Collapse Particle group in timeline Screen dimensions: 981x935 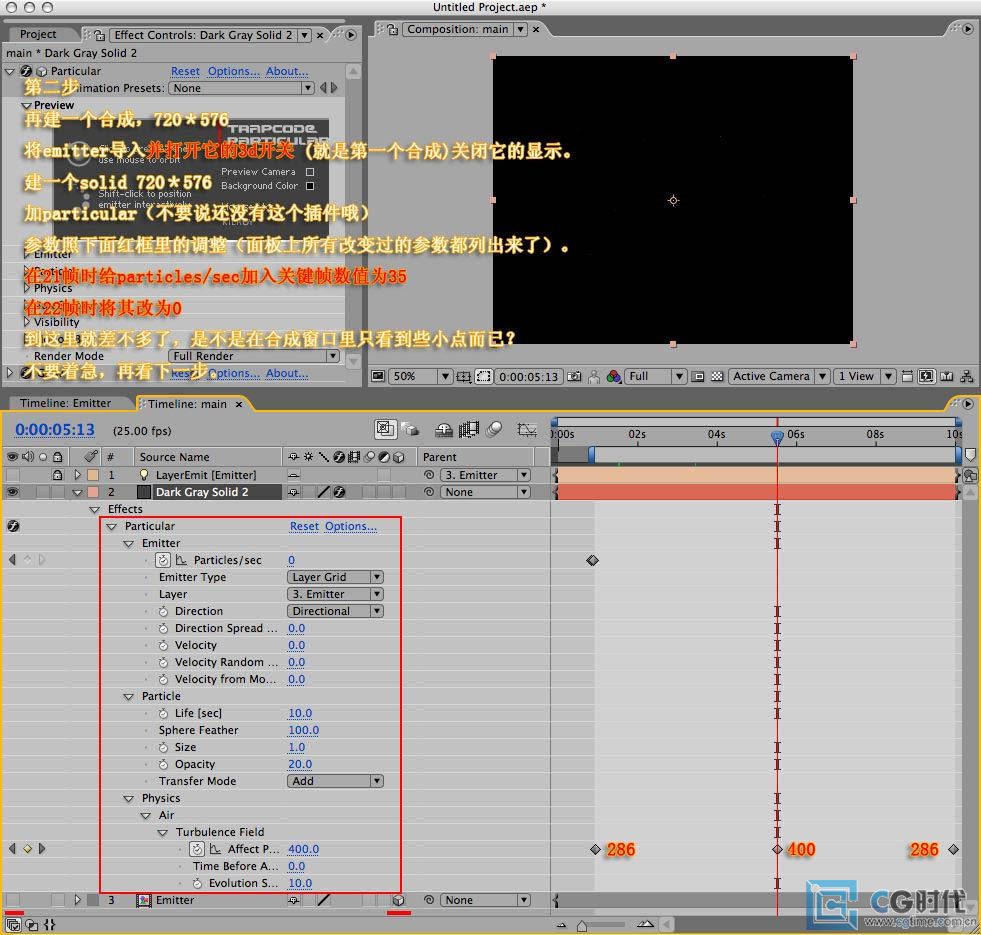tap(129, 697)
